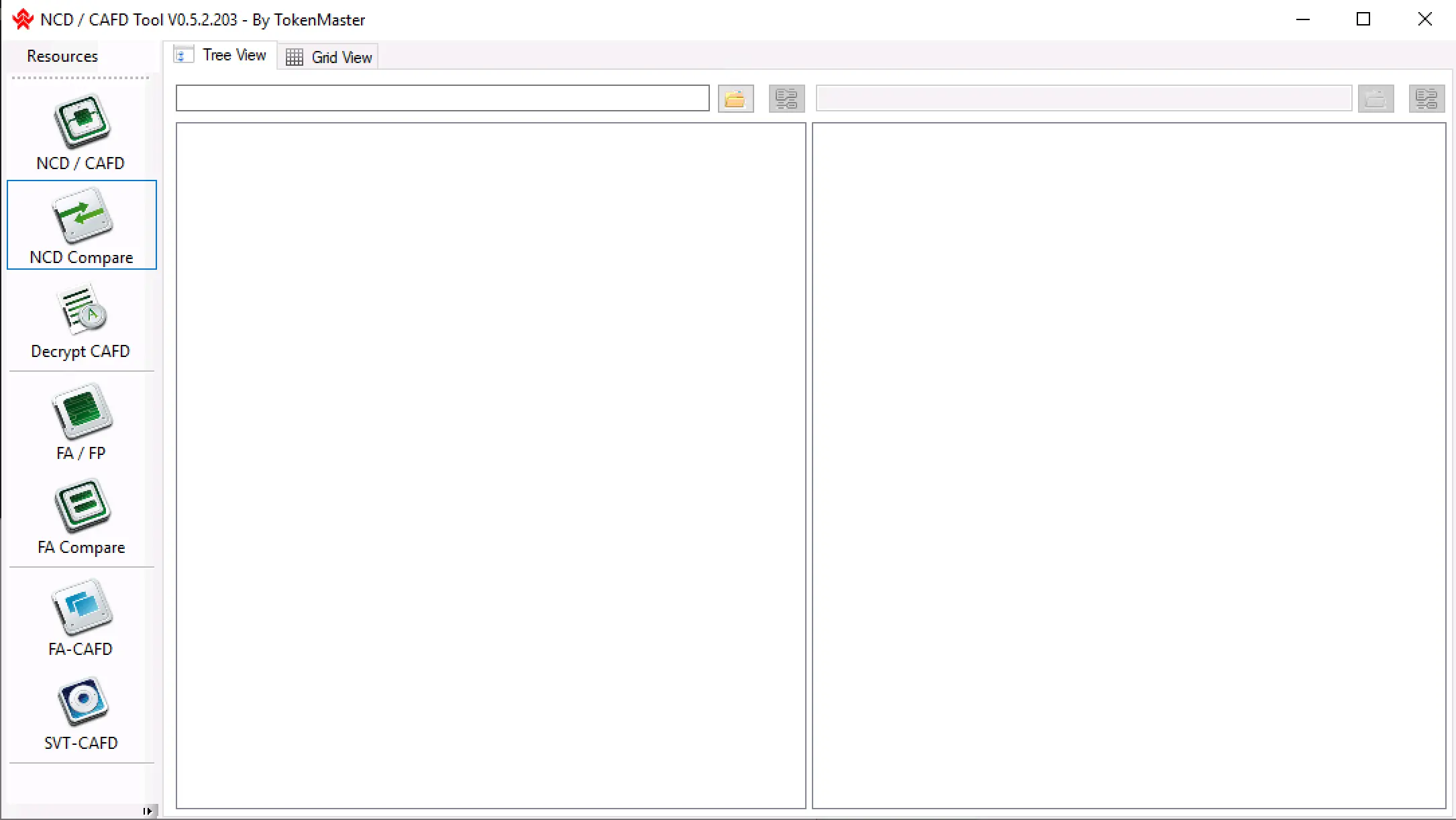
Task: Focus the left file path input
Action: [x=442, y=98]
